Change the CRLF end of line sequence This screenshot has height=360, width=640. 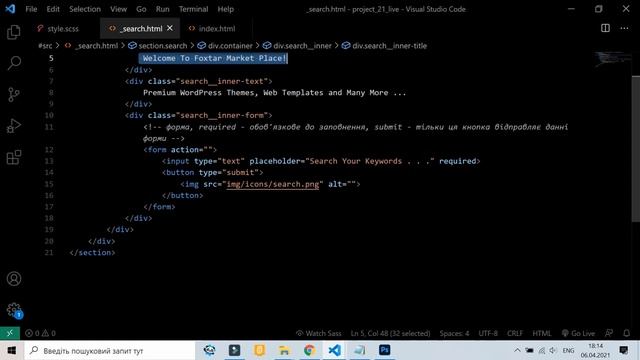click(515, 333)
